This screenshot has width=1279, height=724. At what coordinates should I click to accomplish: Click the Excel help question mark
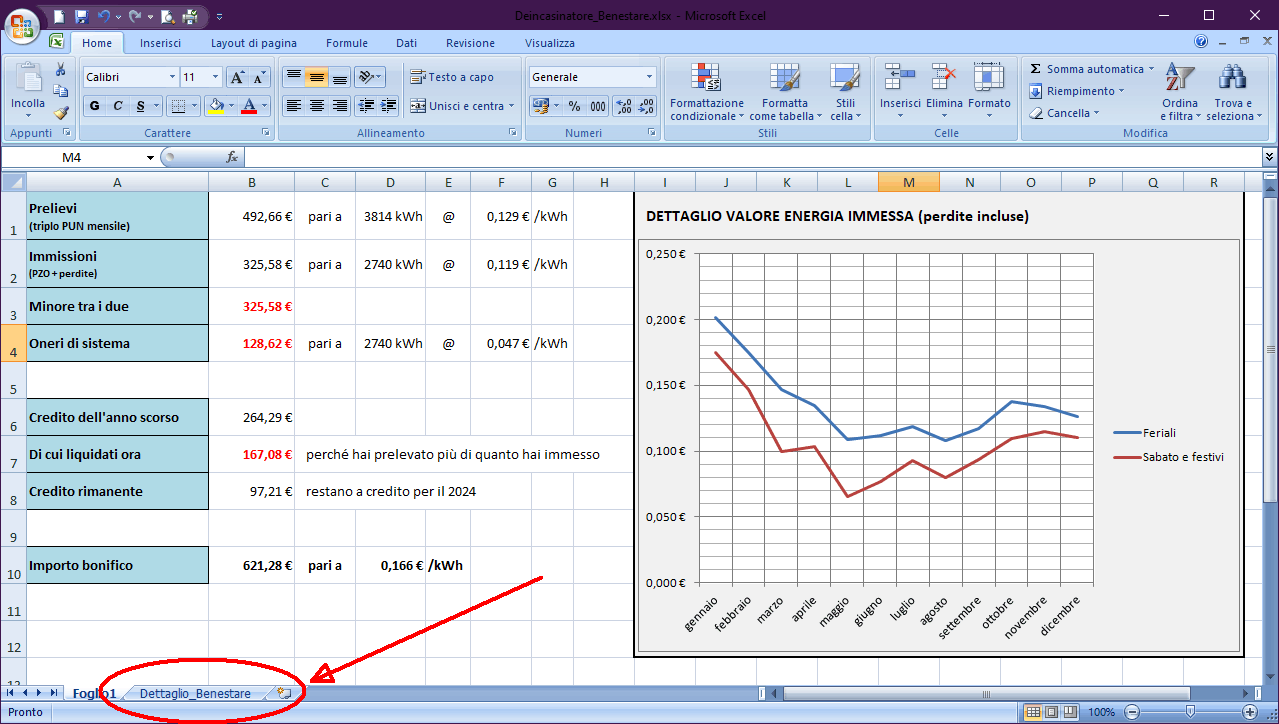[x=1201, y=42]
